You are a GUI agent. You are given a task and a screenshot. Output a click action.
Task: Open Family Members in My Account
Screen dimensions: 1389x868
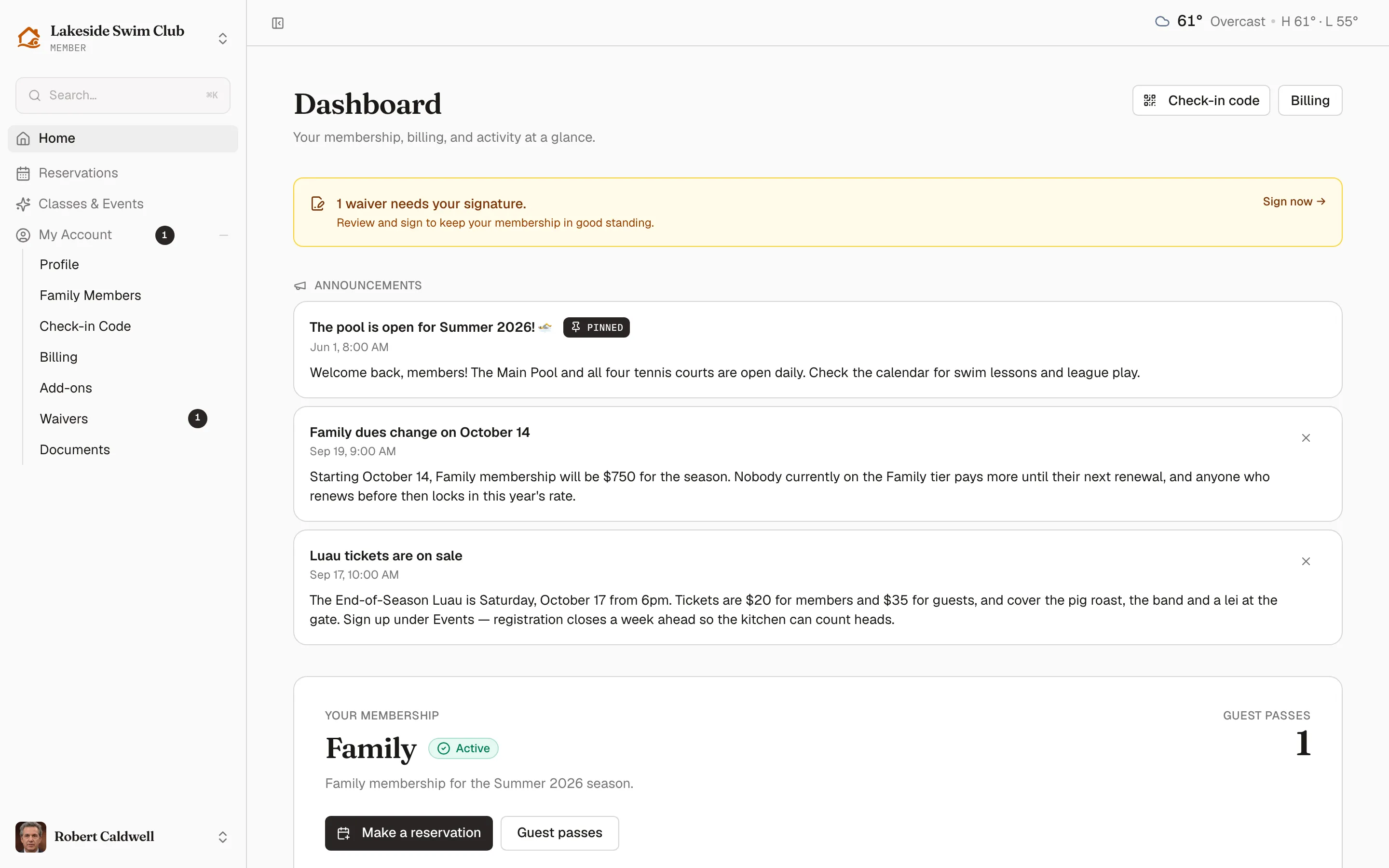[x=90, y=296]
